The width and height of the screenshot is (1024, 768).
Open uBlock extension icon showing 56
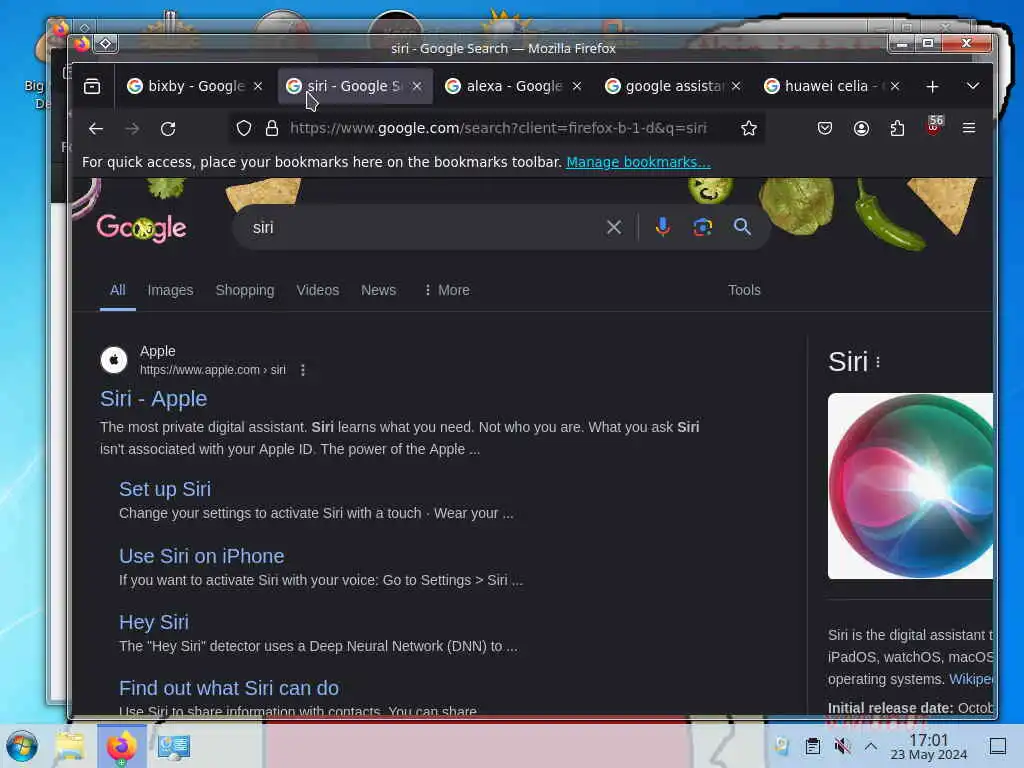coord(934,125)
